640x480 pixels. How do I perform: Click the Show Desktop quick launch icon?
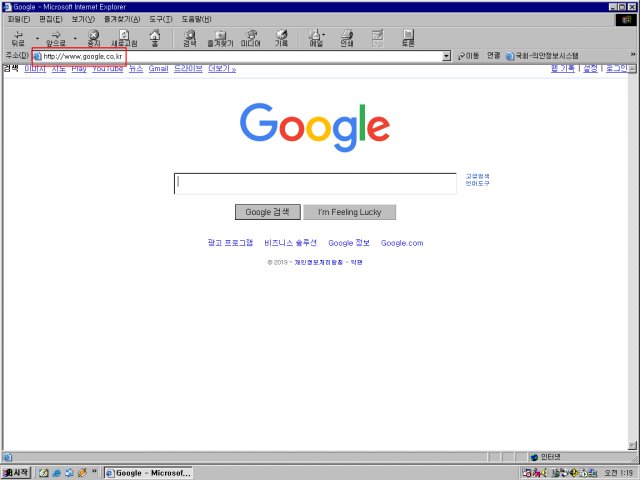point(44,473)
